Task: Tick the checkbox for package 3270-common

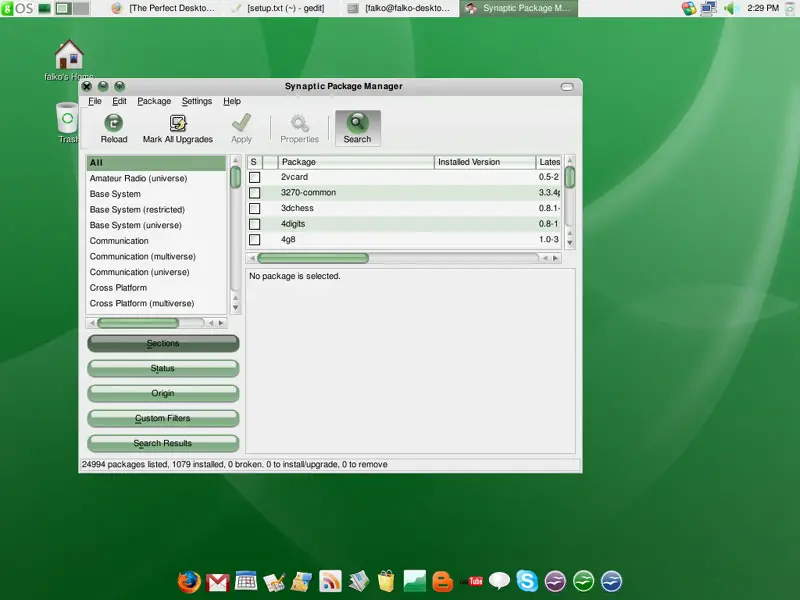Action: tap(255, 193)
